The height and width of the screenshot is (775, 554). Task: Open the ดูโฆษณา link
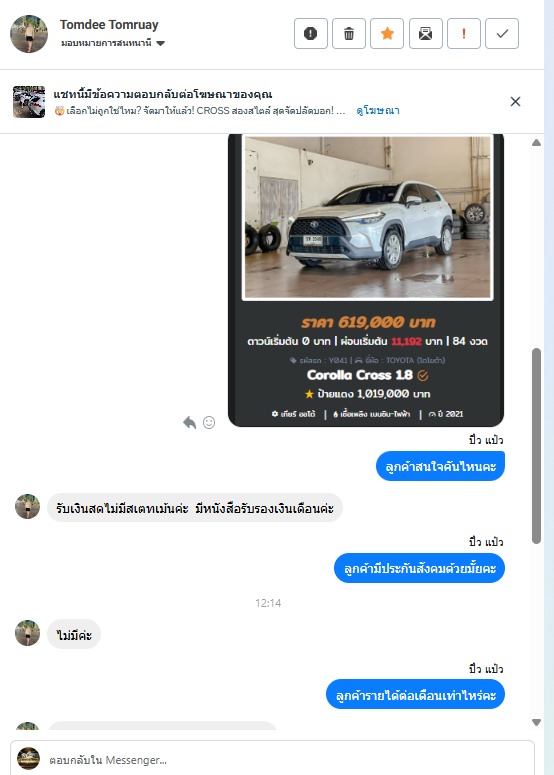click(x=378, y=111)
